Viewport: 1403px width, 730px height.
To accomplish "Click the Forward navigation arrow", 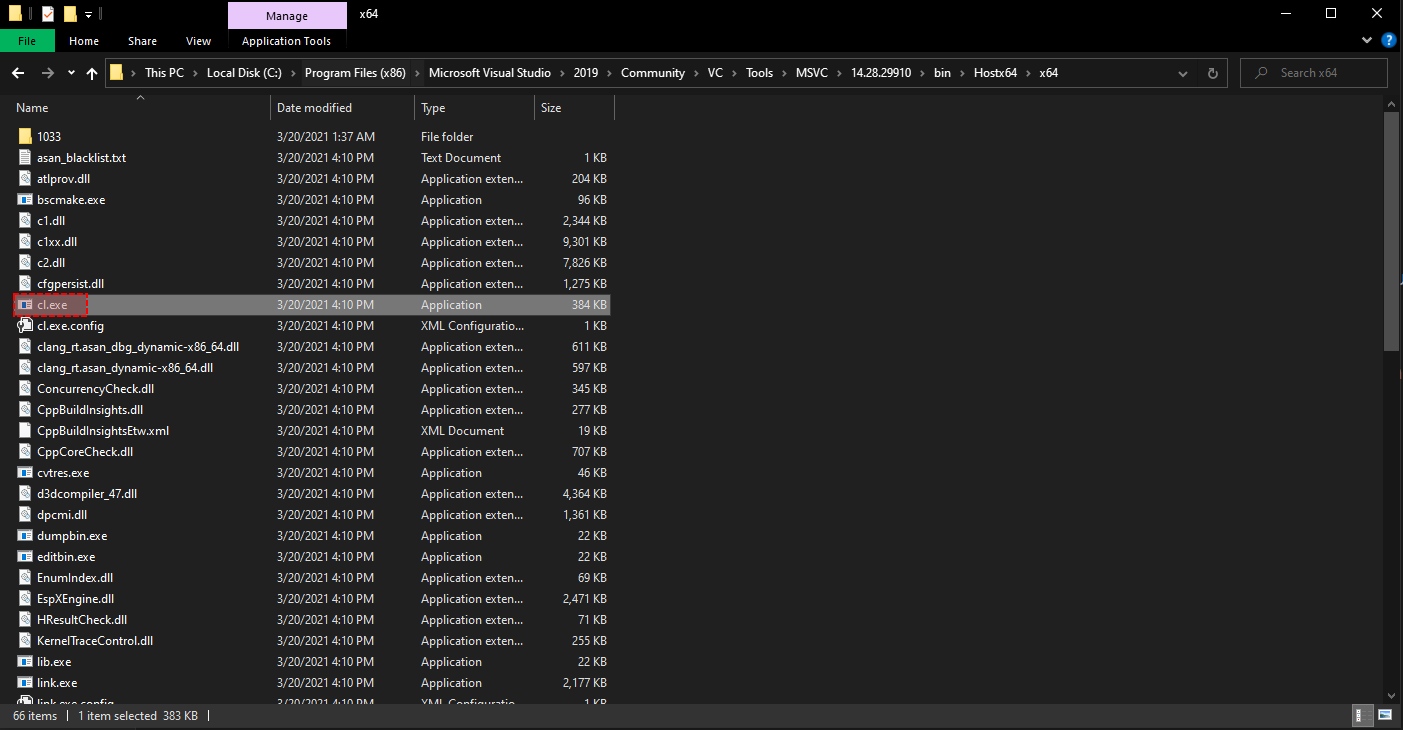I will point(47,73).
